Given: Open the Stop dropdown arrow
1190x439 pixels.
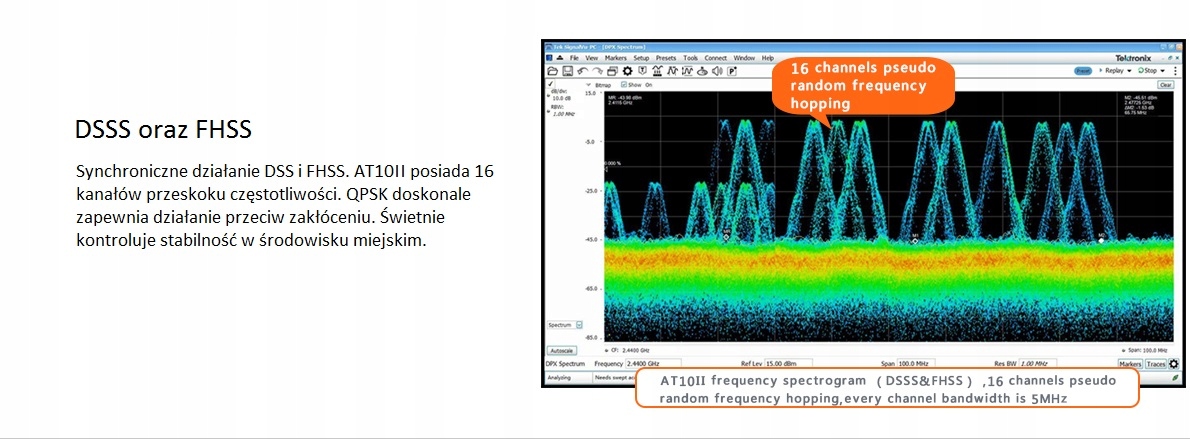Looking at the screenshot, I should (x=1162, y=71).
